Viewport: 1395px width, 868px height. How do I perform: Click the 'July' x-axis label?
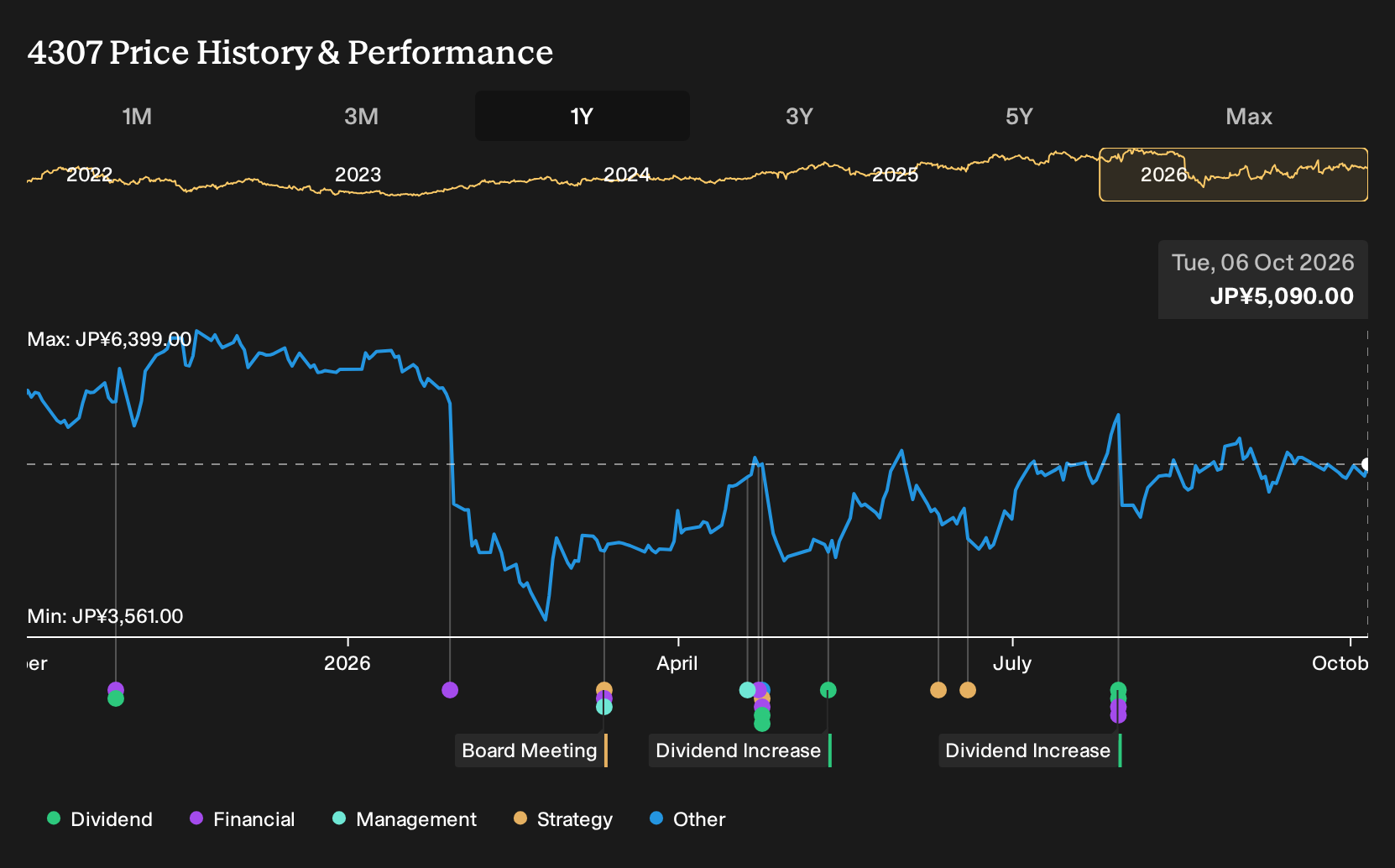click(x=1011, y=663)
